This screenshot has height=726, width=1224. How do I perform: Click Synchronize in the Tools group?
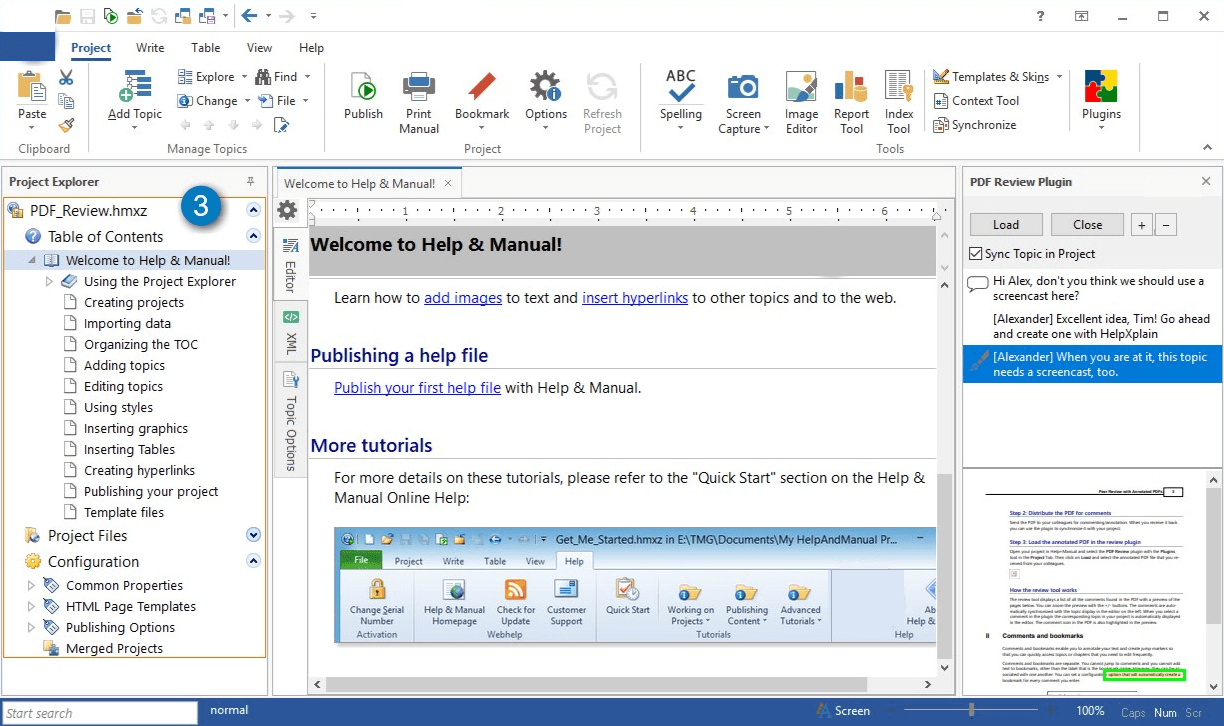tap(974, 125)
